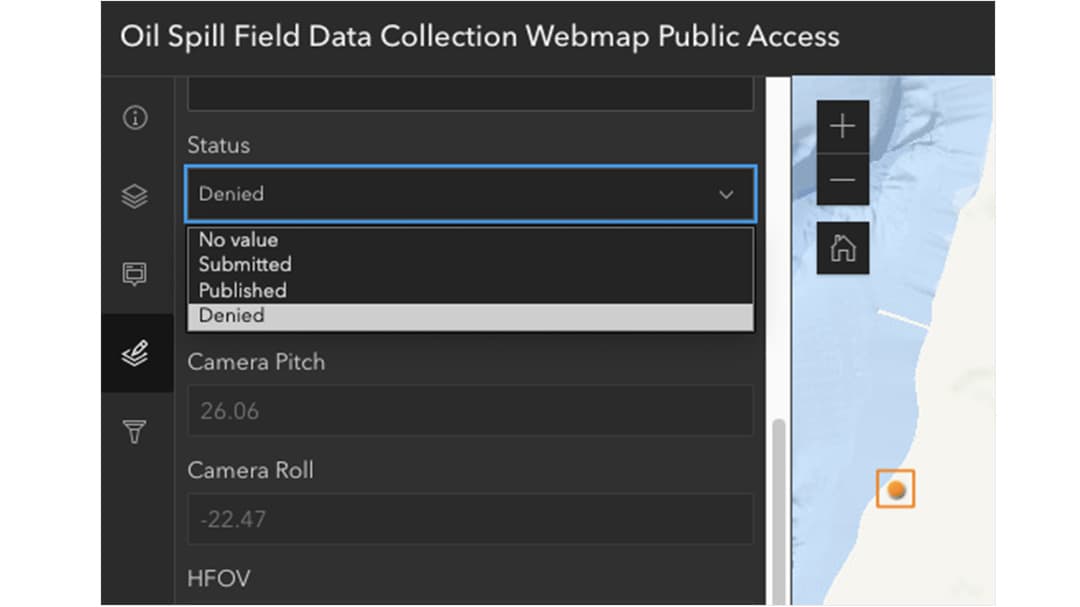This screenshot has width=1080, height=607.
Task: Open the information panel icon
Action: point(135,118)
